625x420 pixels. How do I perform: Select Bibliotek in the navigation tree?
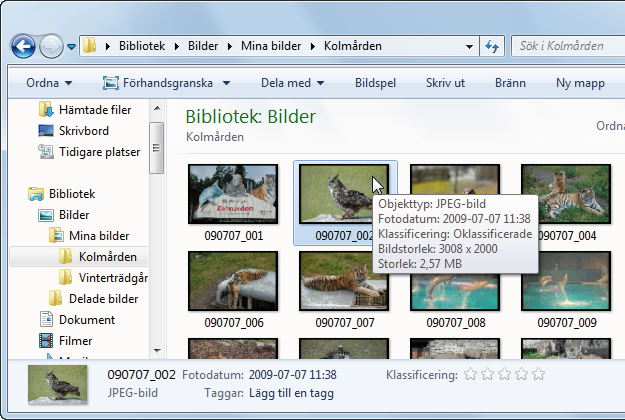click(x=72, y=194)
